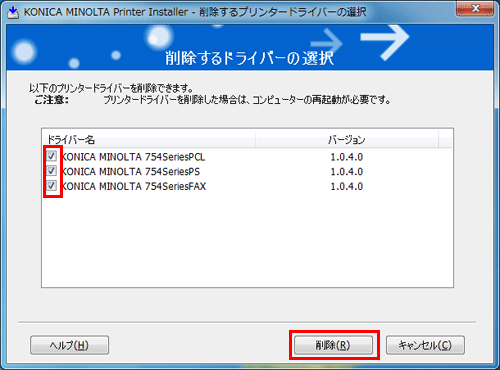Click the installer icon in title bar
Screen dimensions: 500x370
[13, 12]
